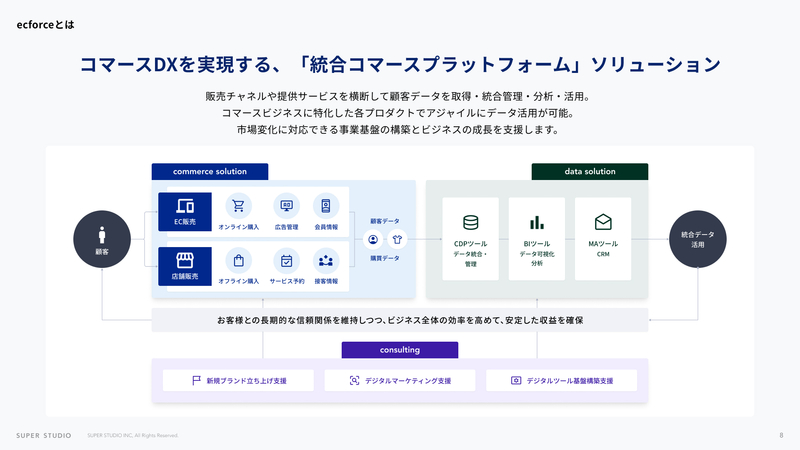Click the scan icon for デジタルマーケティング支援
This screenshot has height=450, width=800.
pyautogui.click(x=354, y=381)
